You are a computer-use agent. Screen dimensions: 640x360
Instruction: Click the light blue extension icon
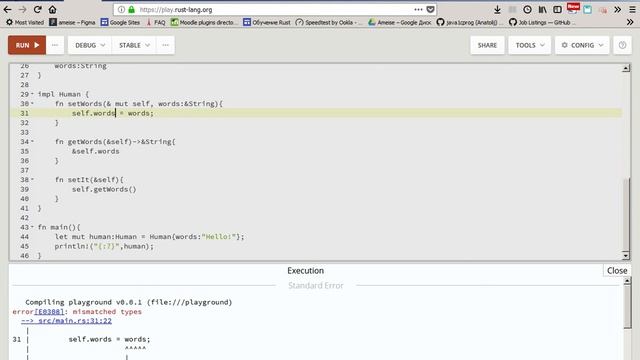pyautogui.click(x=587, y=9)
